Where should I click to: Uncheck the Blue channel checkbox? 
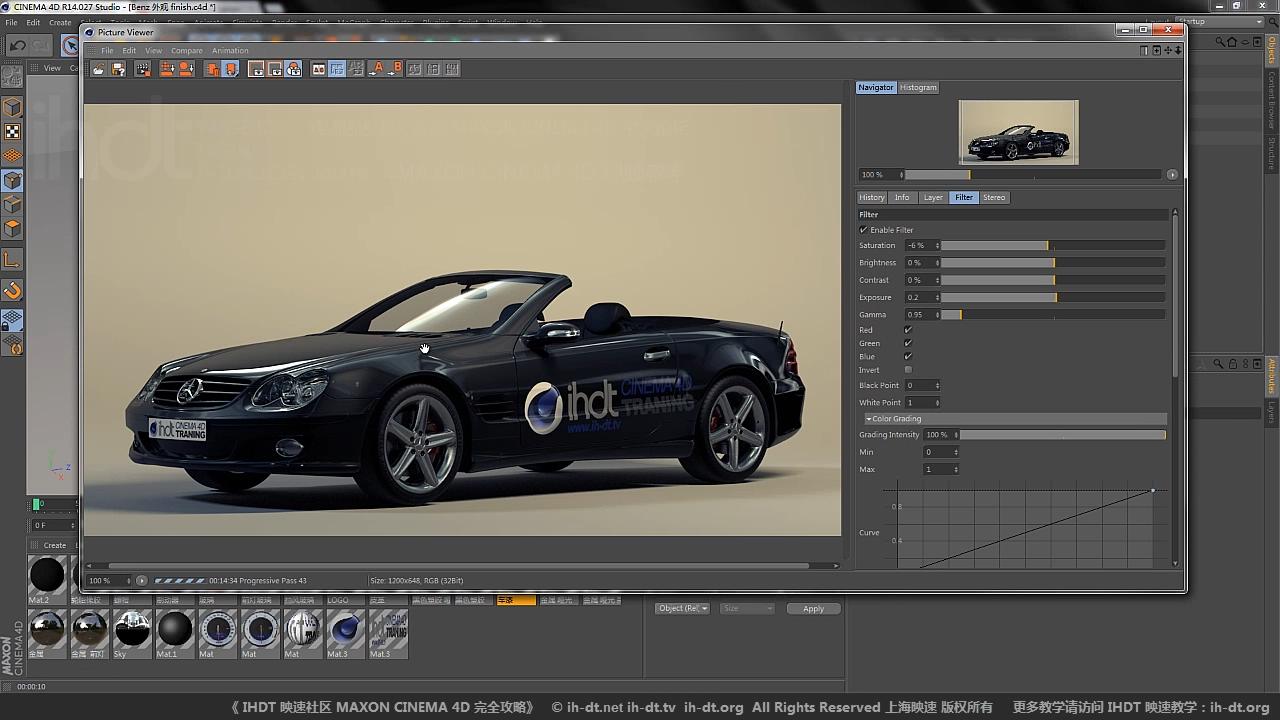908,356
